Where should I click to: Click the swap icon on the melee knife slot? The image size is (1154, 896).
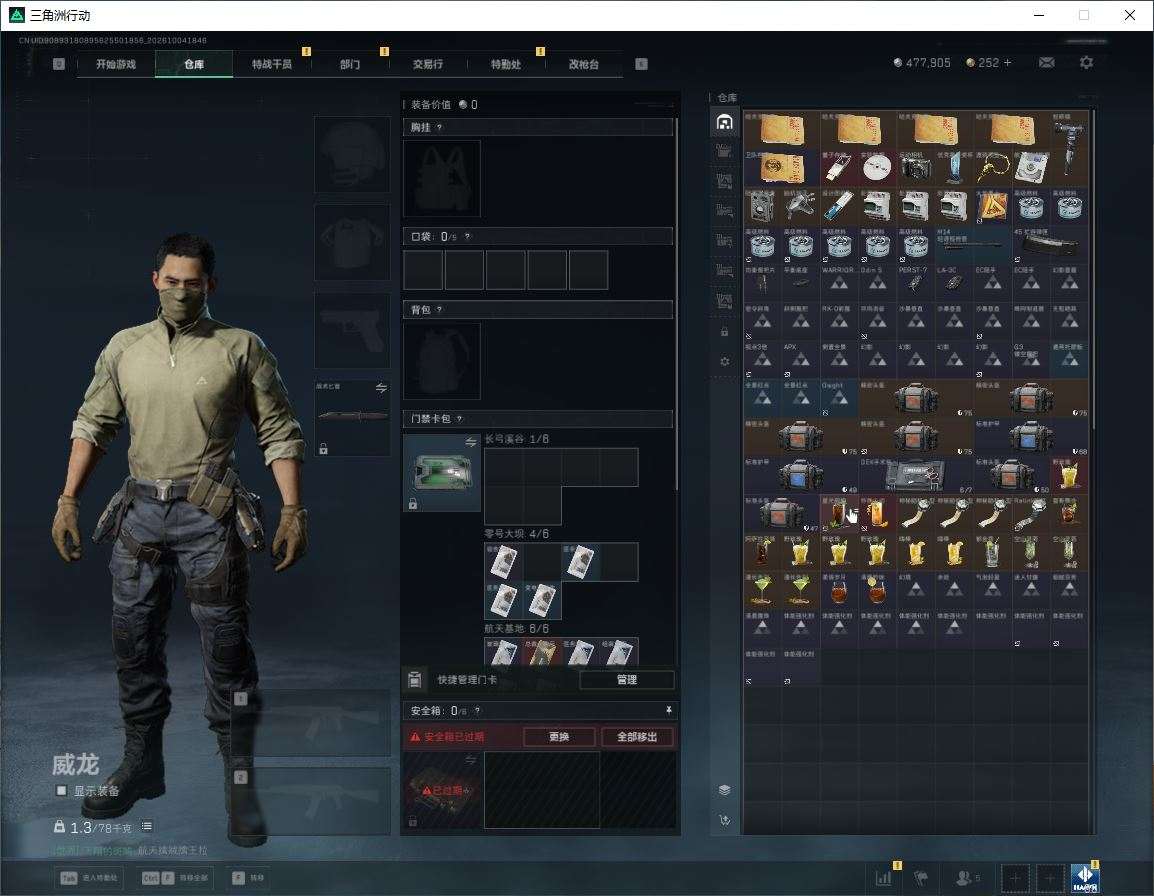381,388
